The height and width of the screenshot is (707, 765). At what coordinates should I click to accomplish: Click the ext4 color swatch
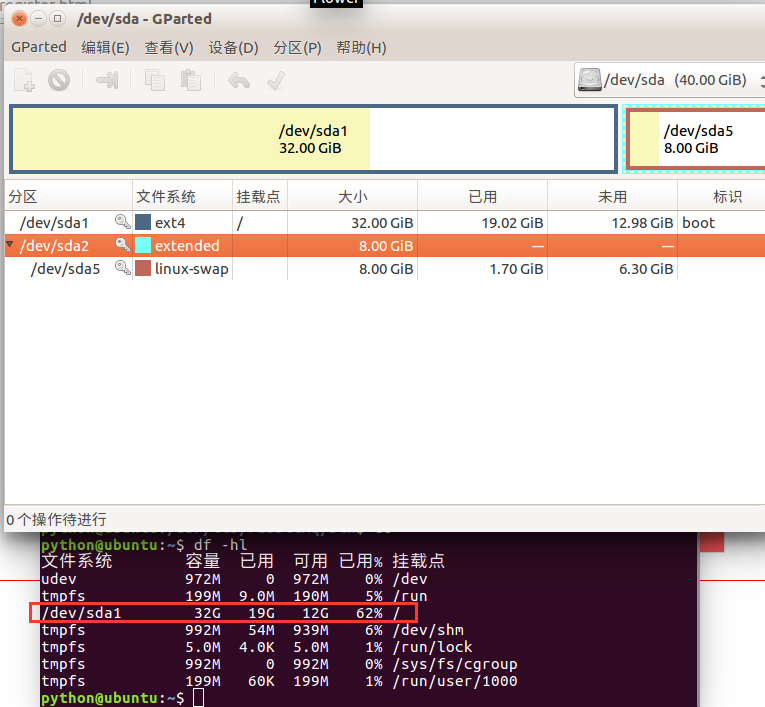(143, 222)
